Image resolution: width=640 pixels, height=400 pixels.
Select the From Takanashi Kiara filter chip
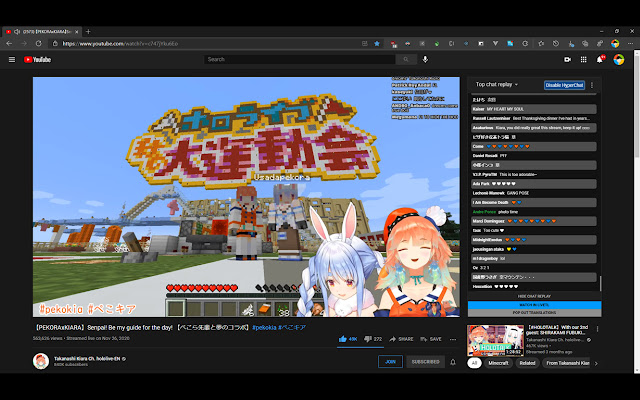pyautogui.click(x=567, y=363)
